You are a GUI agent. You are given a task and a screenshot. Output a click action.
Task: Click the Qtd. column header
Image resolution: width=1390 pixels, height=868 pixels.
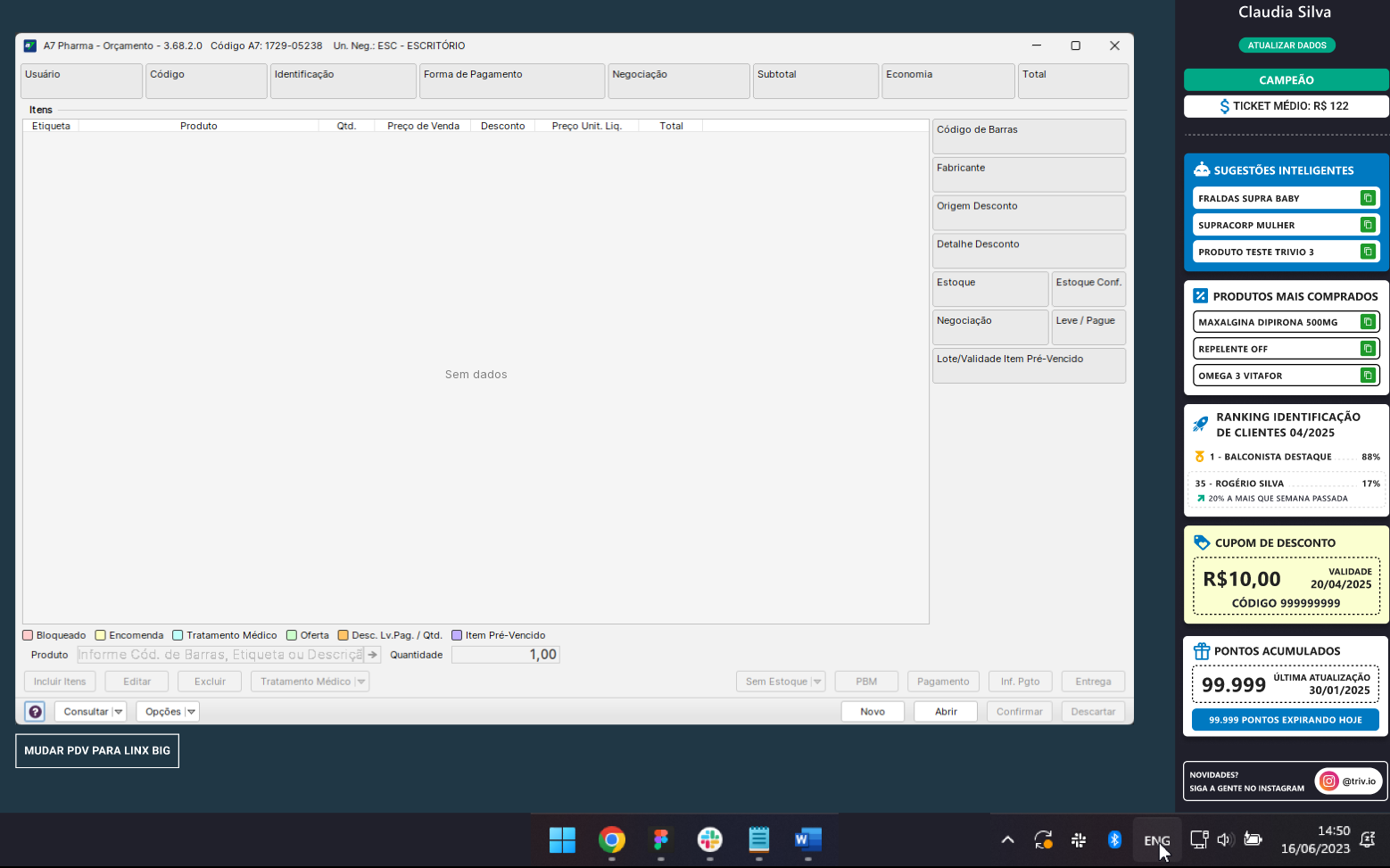(347, 126)
